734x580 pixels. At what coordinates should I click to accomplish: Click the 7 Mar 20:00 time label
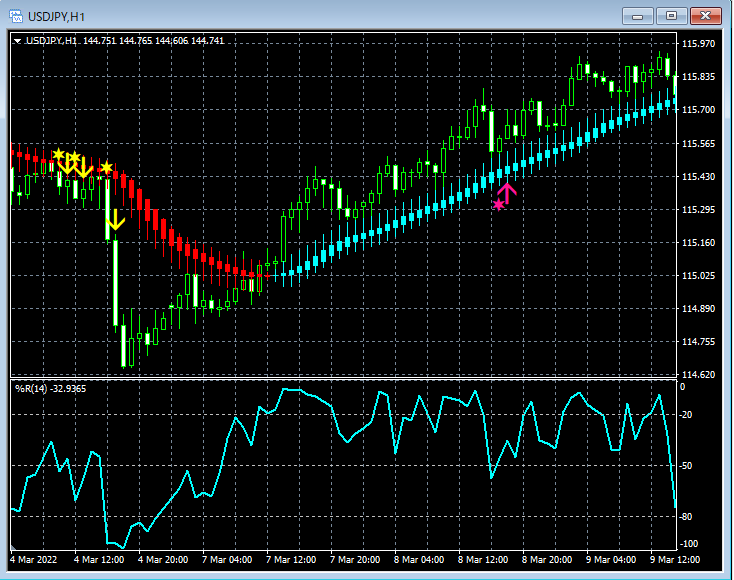pyautogui.click(x=355, y=560)
